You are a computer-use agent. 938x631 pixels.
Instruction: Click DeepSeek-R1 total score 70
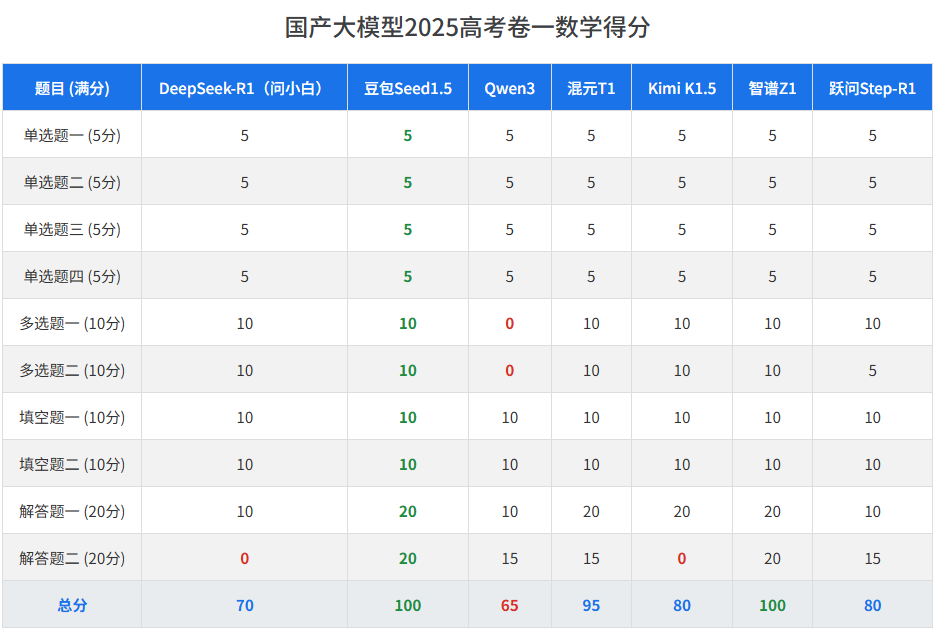245,605
